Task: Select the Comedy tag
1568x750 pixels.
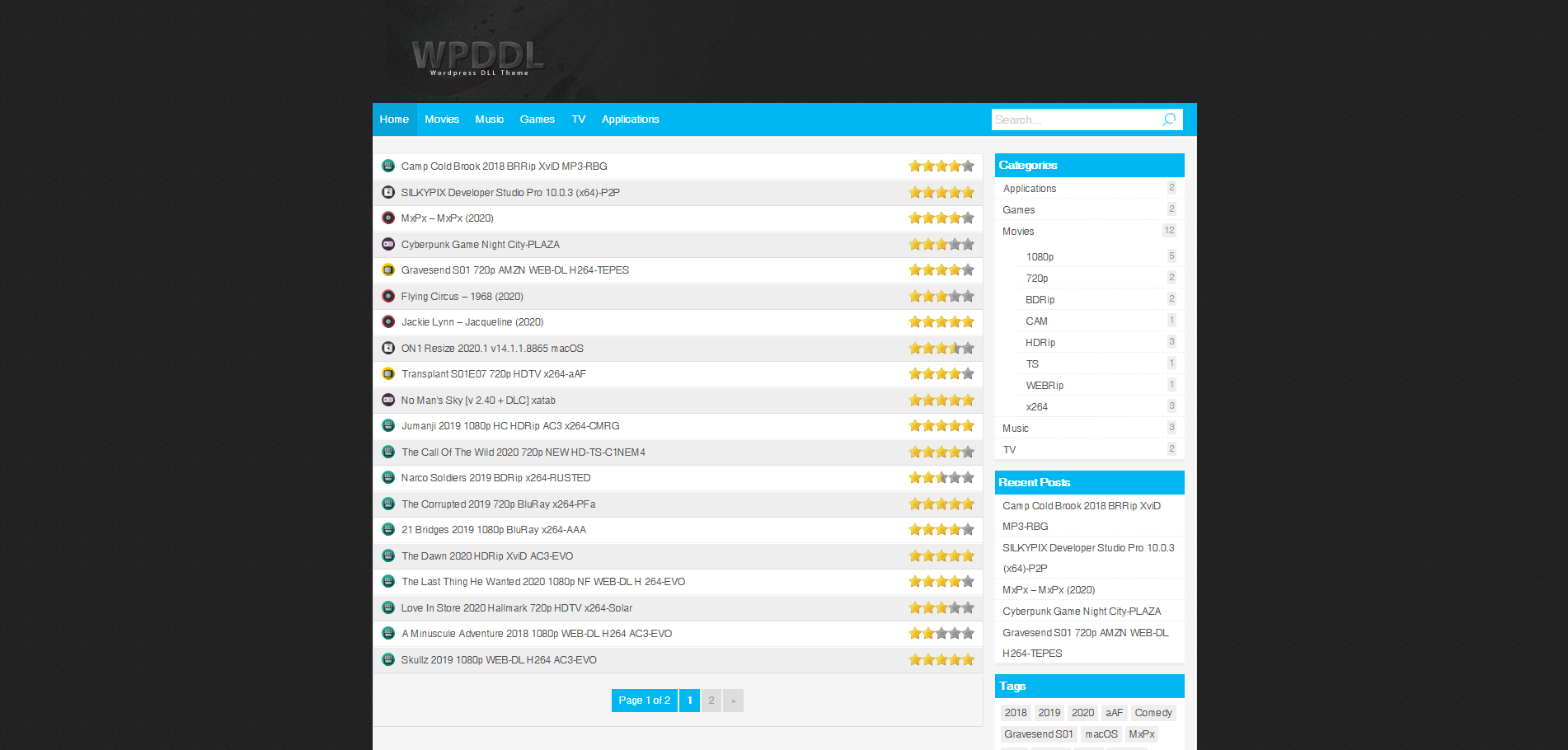Action: (1153, 713)
